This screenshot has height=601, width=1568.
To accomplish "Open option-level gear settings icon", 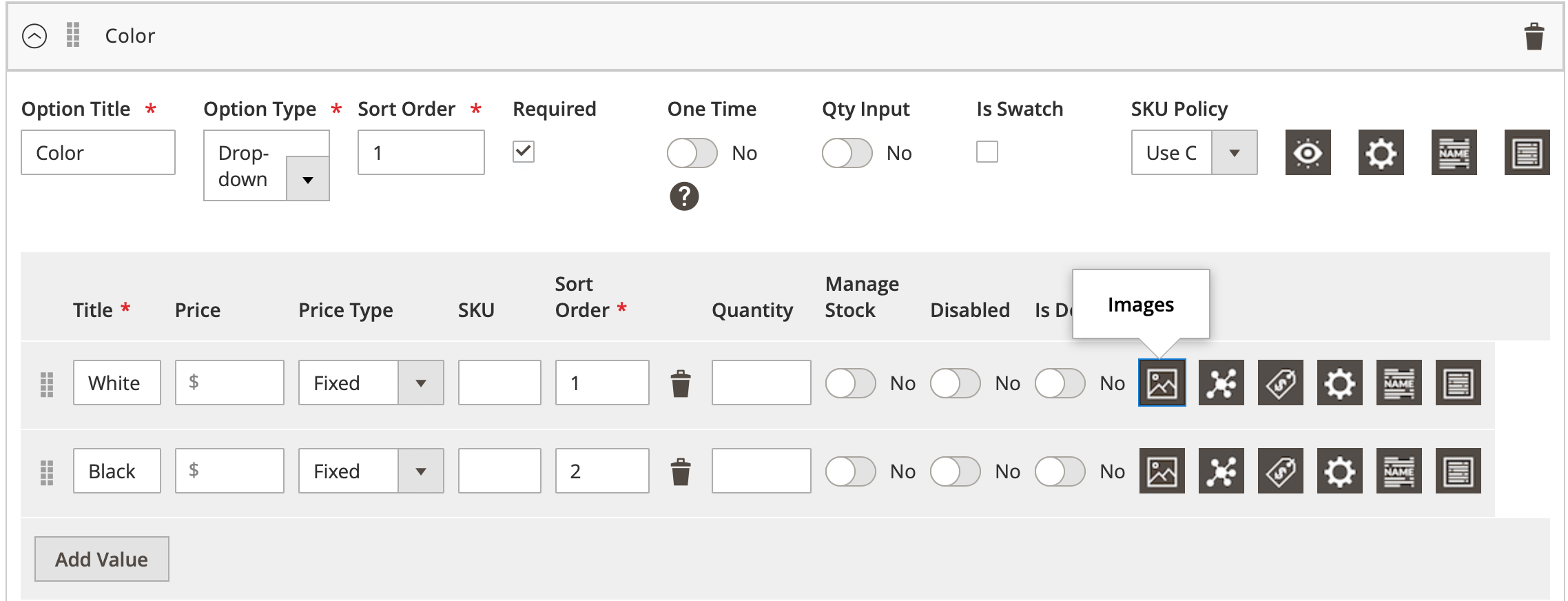I will pos(1381,152).
